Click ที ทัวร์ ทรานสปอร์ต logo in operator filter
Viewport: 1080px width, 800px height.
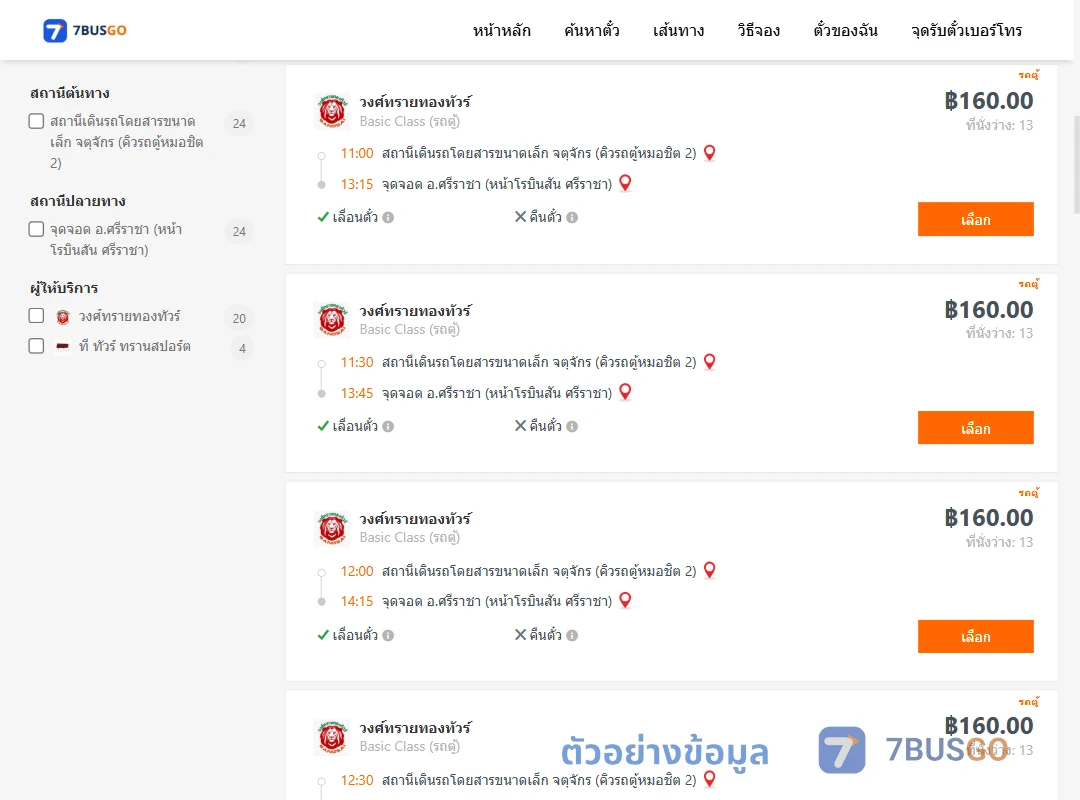[63, 347]
